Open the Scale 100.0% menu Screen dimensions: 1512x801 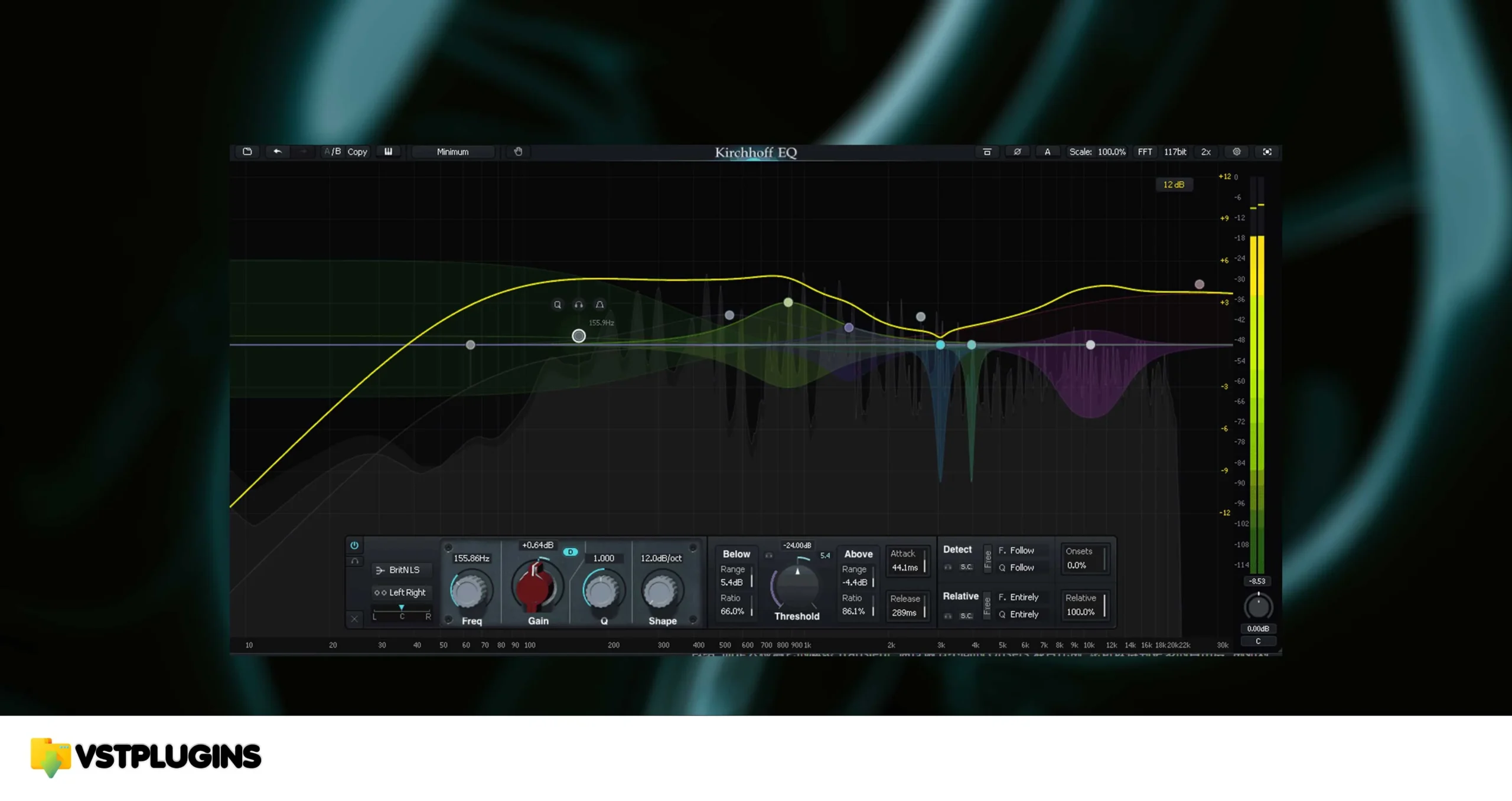tap(1097, 152)
